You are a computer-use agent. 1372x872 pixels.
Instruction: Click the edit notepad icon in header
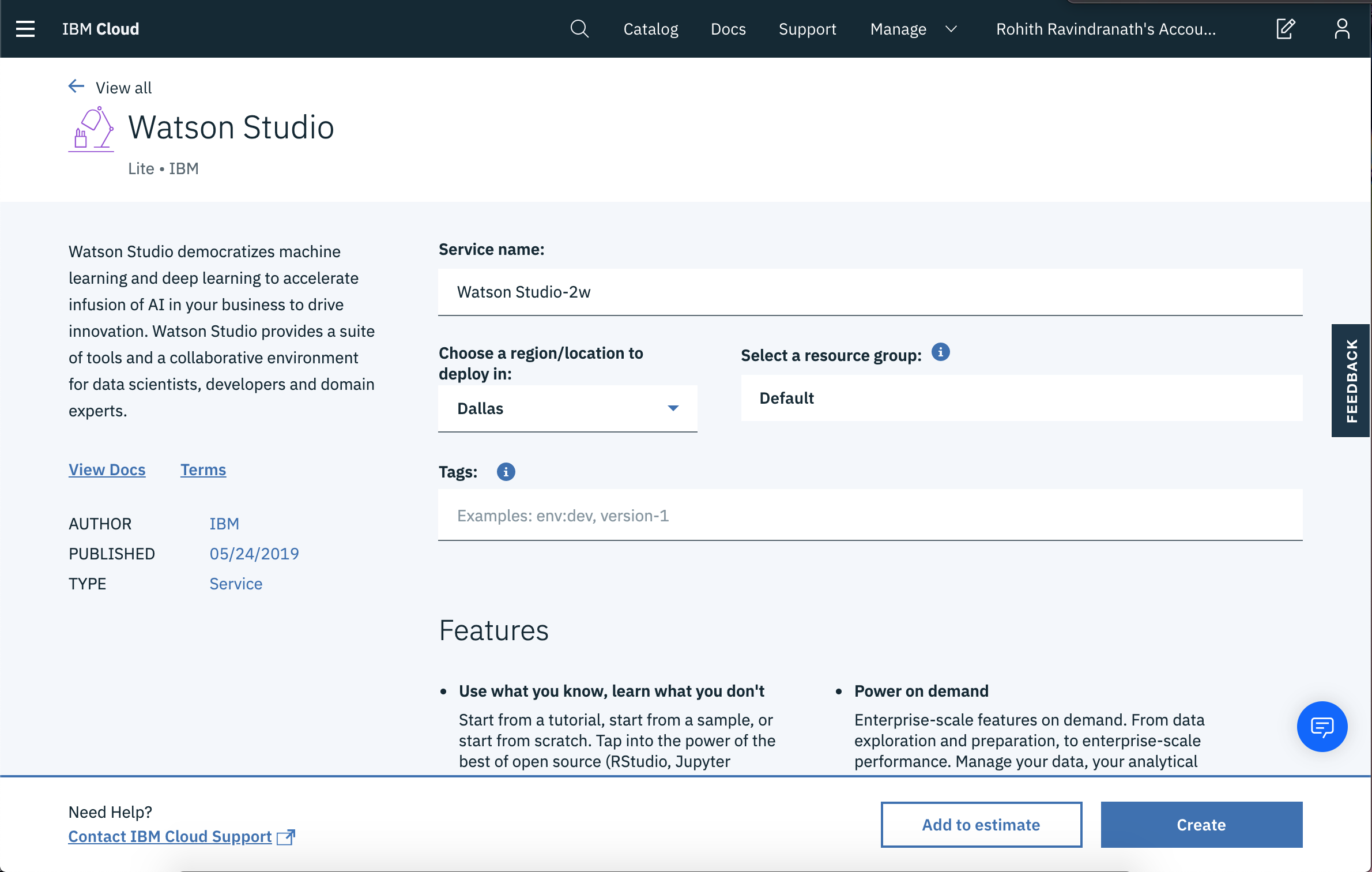[1286, 29]
